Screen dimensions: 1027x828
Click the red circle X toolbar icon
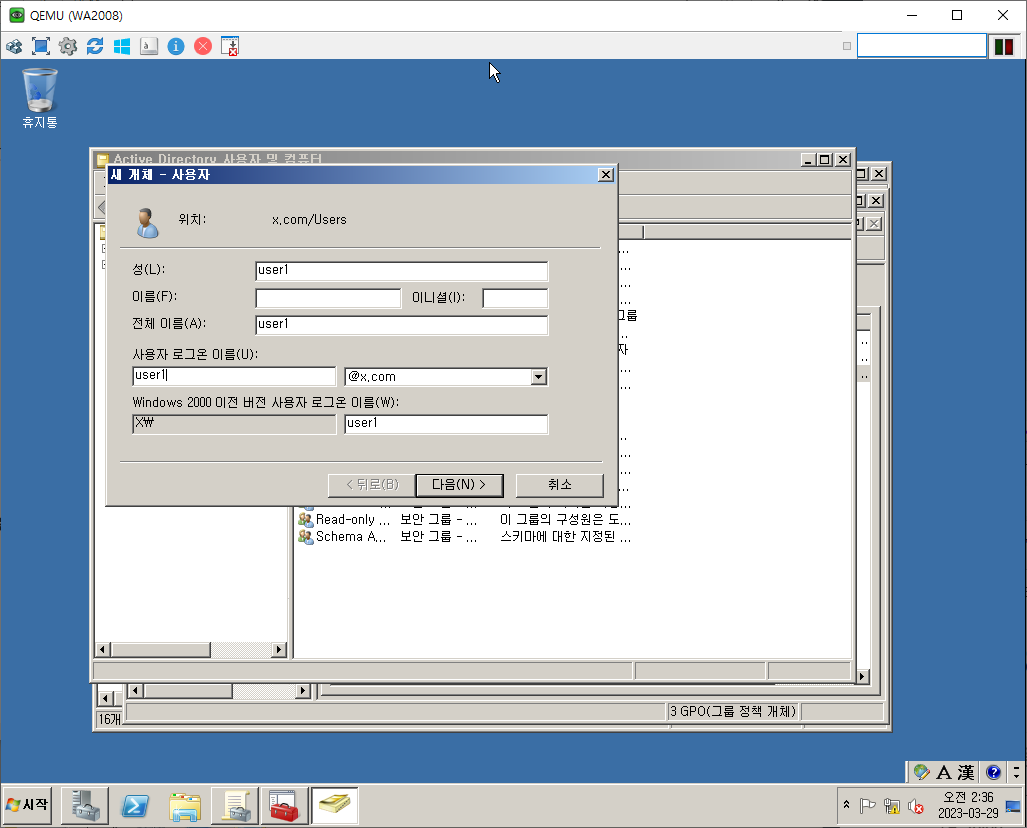(x=203, y=46)
